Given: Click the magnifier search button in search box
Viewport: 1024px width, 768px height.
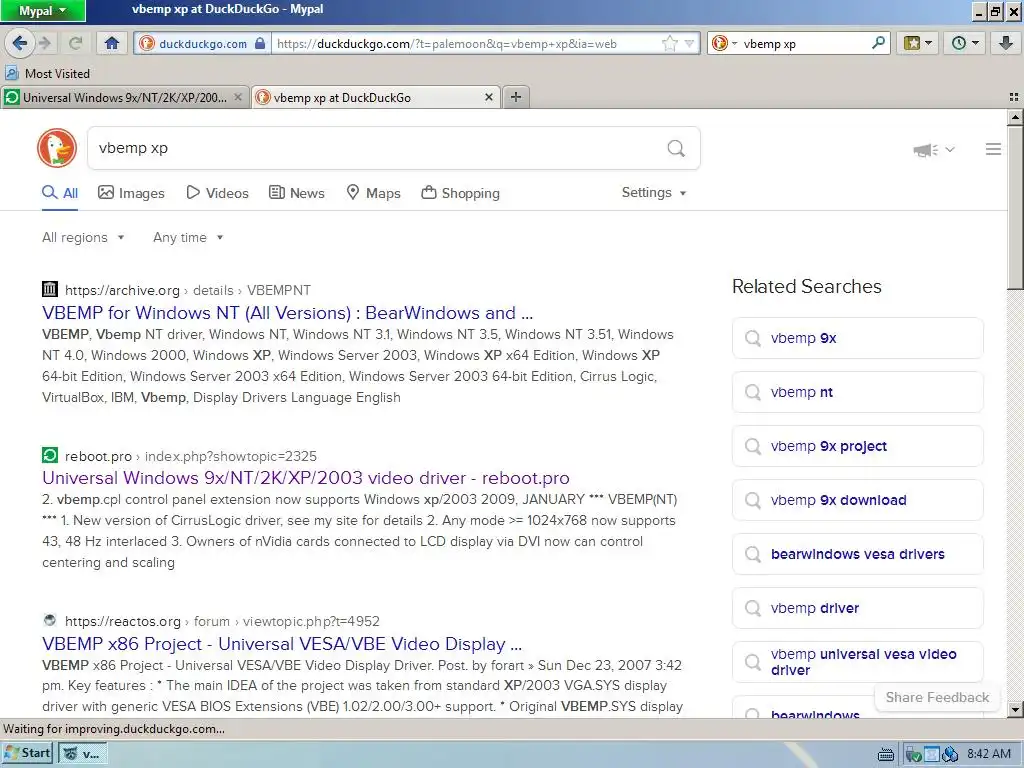Looking at the screenshot, I should pos(676,148).
